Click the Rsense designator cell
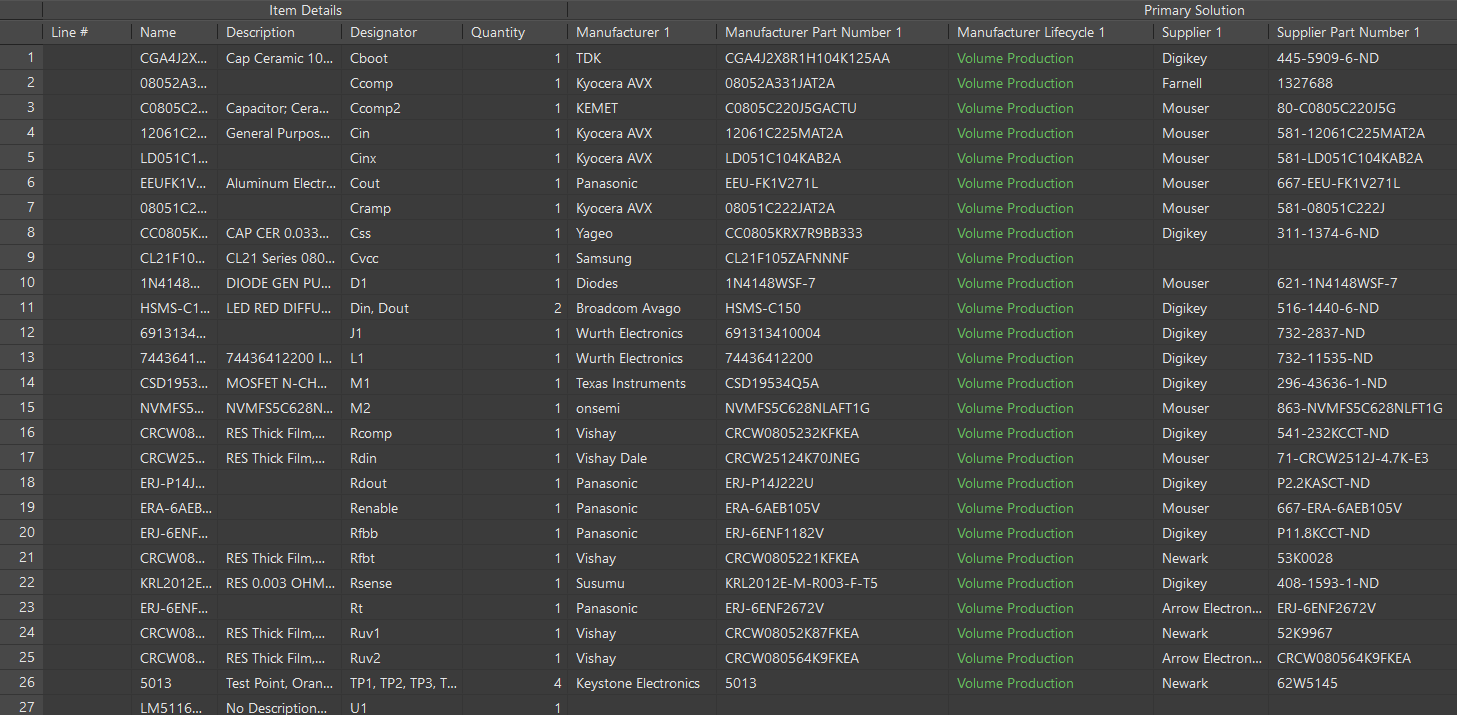Screen dimensions: 1457x715 tap(402, 583)
